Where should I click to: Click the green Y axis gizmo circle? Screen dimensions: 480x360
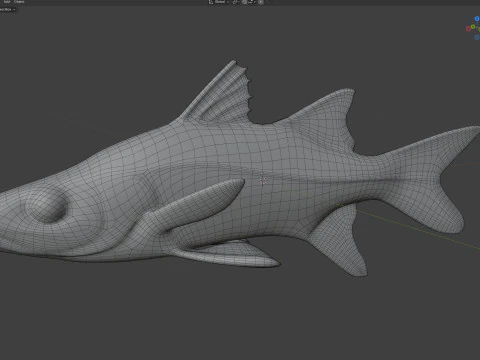[x=473, y=26]
